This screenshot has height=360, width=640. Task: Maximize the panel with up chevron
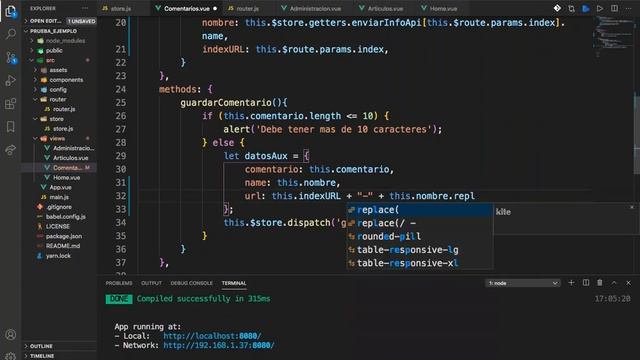click(614, 282)
